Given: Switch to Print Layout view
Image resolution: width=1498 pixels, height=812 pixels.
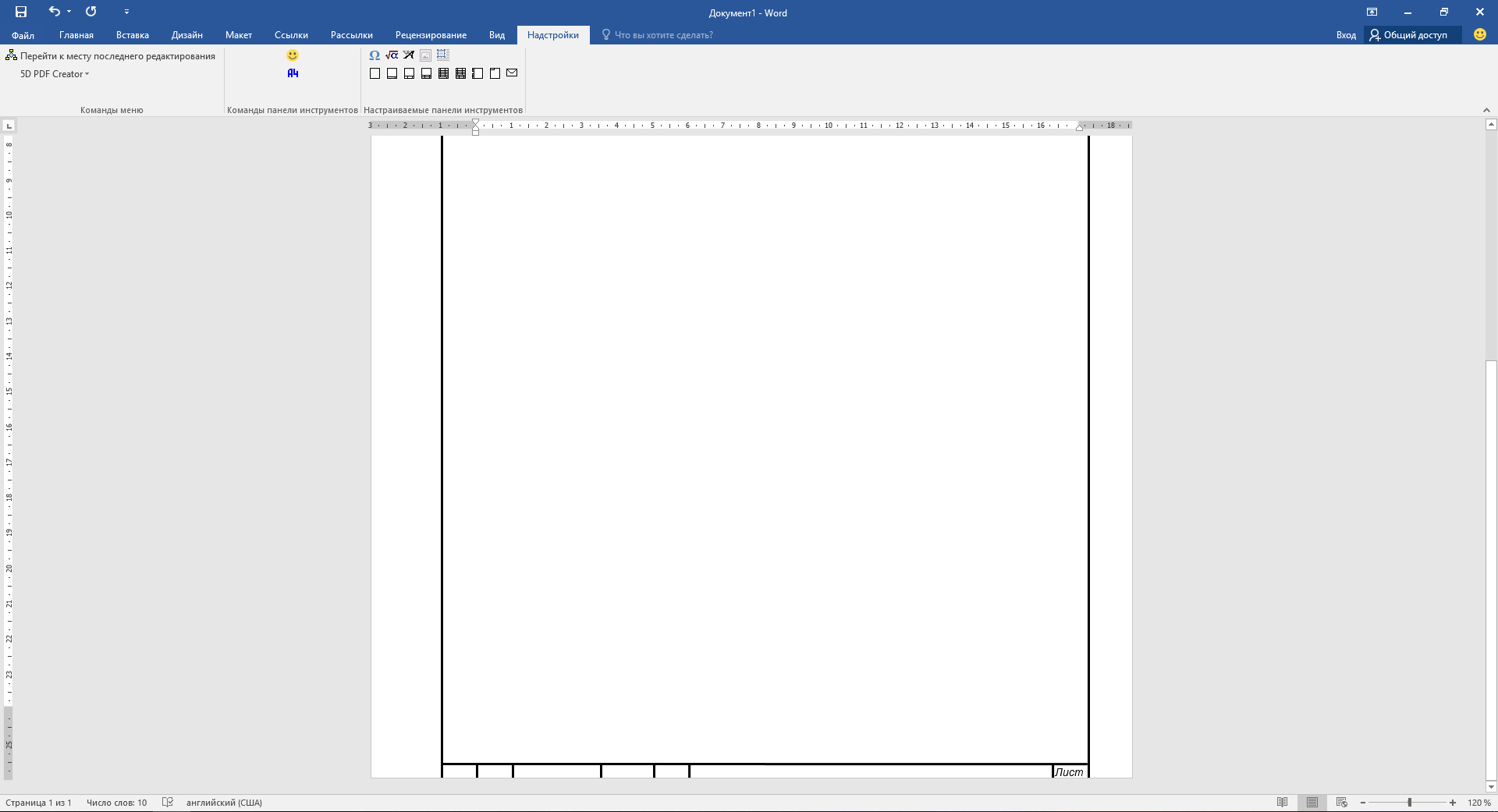Looking at the screenshot, I should (1312, 803).
